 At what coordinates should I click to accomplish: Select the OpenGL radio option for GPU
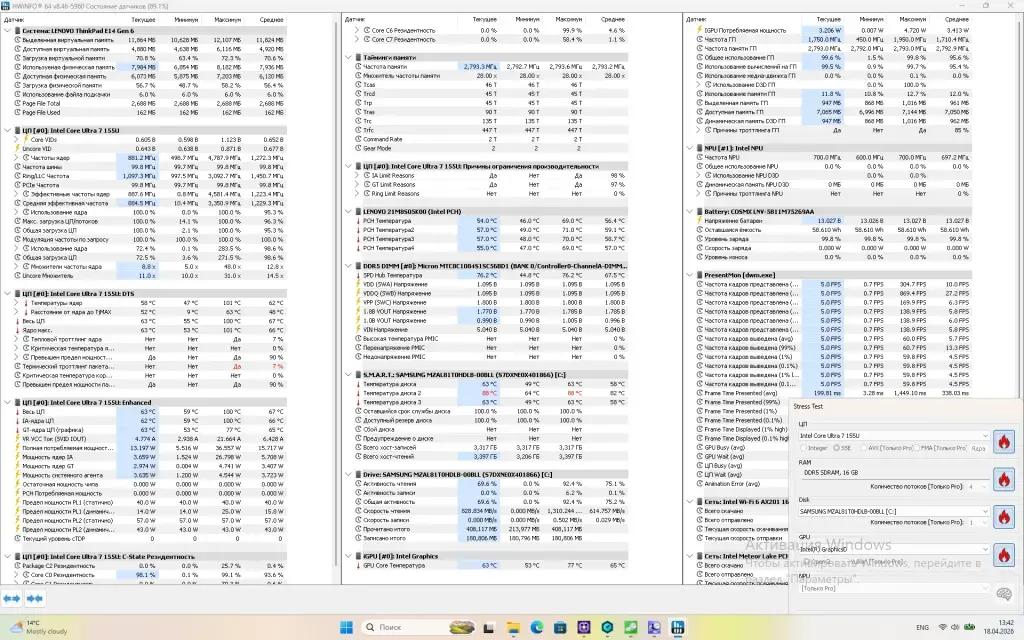click(804, 562)
